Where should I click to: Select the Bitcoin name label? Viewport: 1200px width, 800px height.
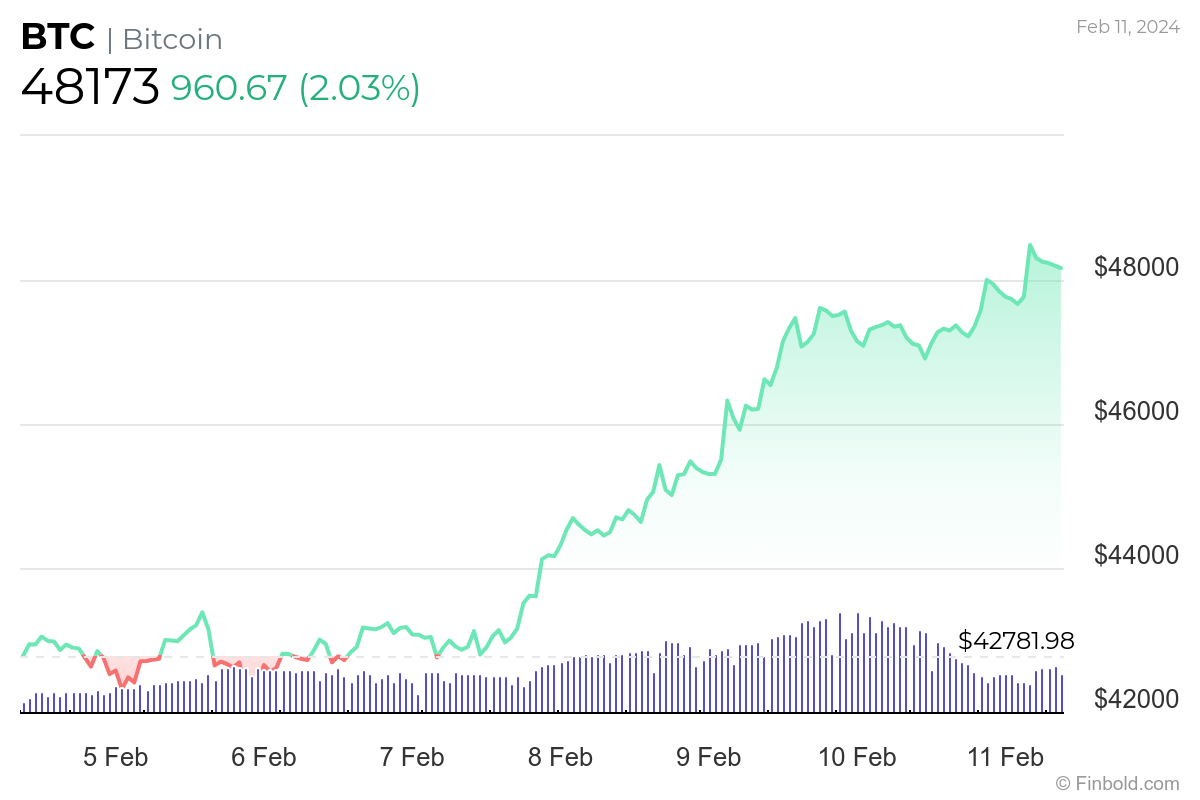pyautogui.click(x=172, y=40)
